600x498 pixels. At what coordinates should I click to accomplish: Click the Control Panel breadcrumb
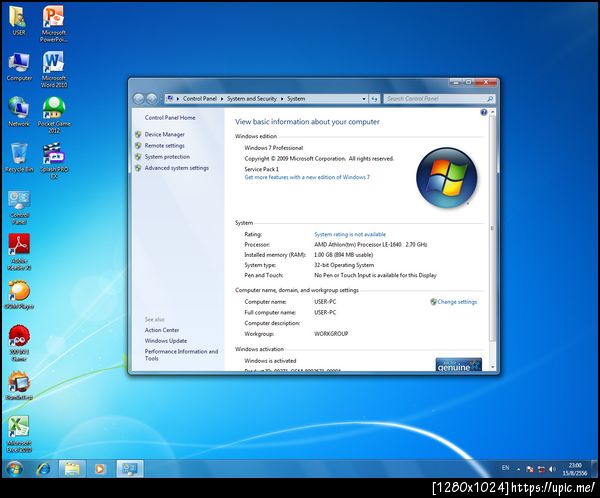(x=199, y=98)
